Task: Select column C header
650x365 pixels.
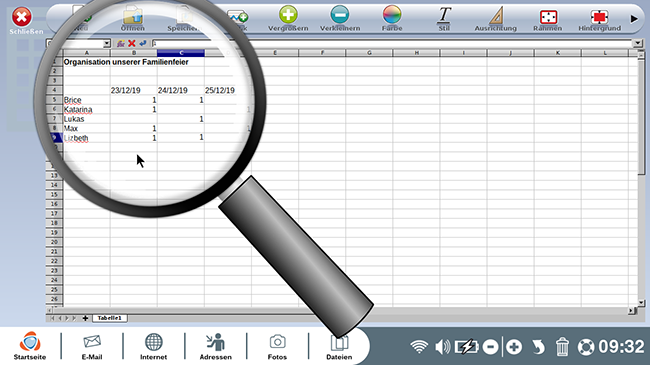Action: 181,53
